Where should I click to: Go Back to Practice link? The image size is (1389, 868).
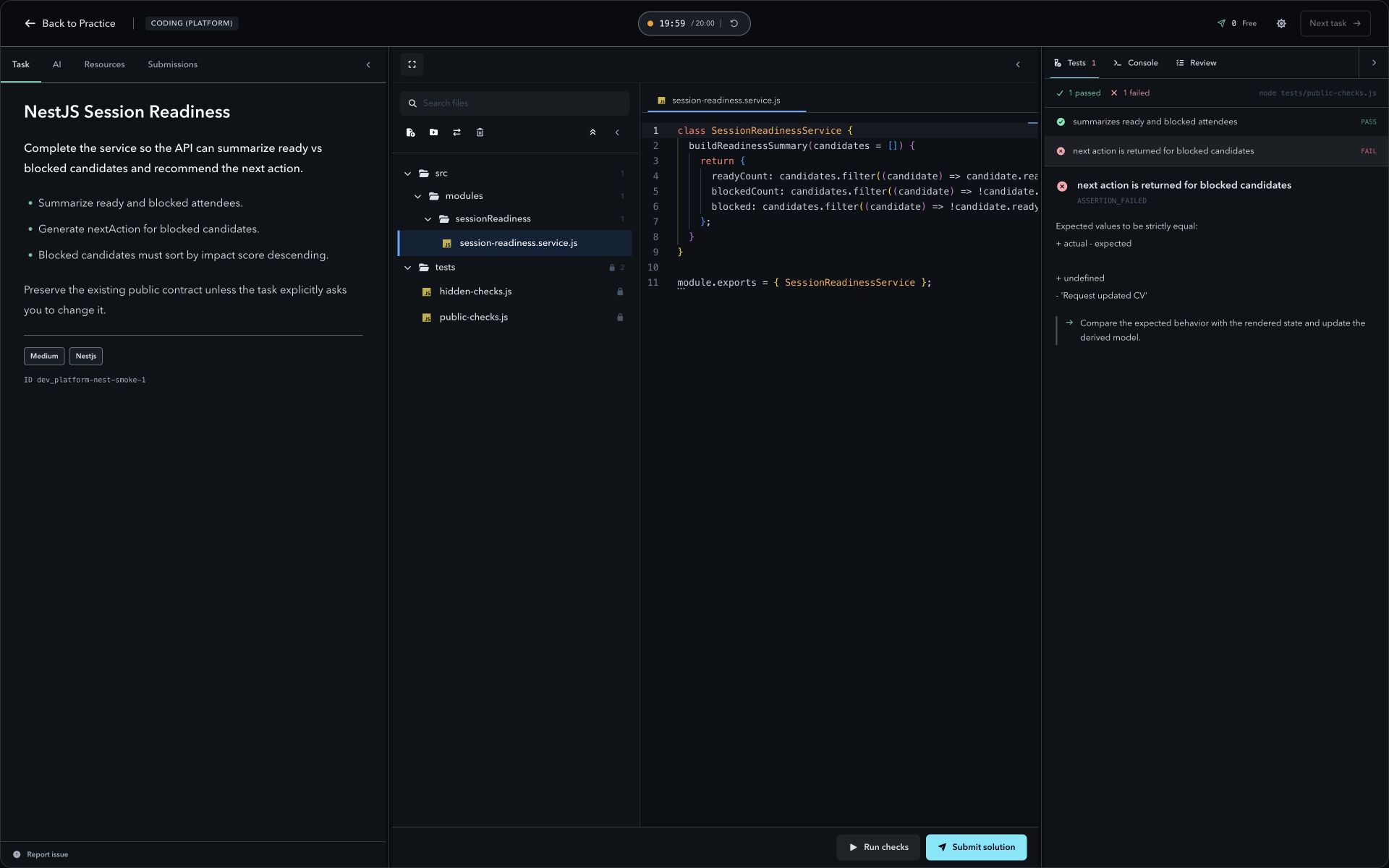70,23
